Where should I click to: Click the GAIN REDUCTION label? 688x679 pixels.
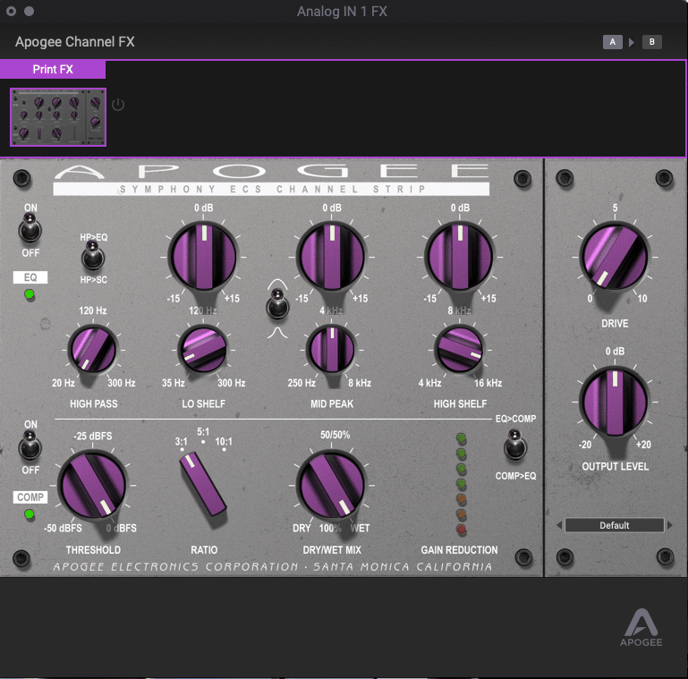coord(459,550)
